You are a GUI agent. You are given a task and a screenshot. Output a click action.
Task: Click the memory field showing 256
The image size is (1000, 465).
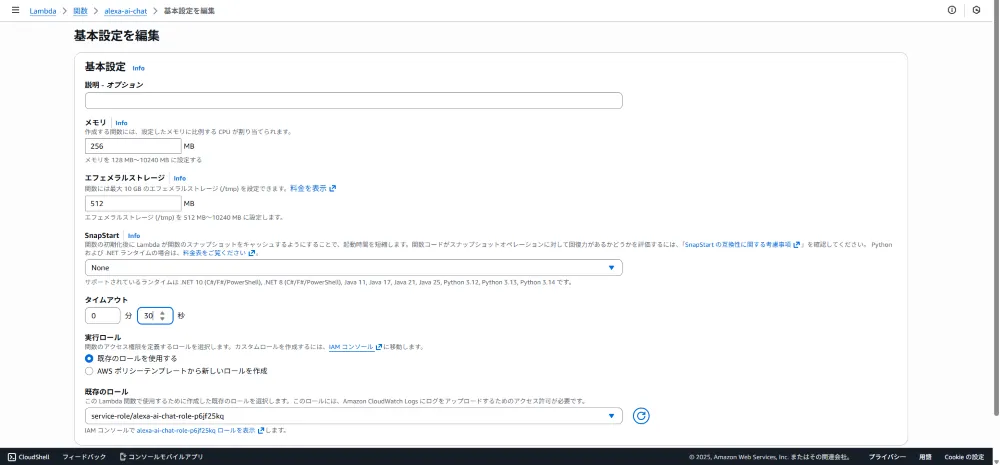pyautogui.click(x=133, y=146)
